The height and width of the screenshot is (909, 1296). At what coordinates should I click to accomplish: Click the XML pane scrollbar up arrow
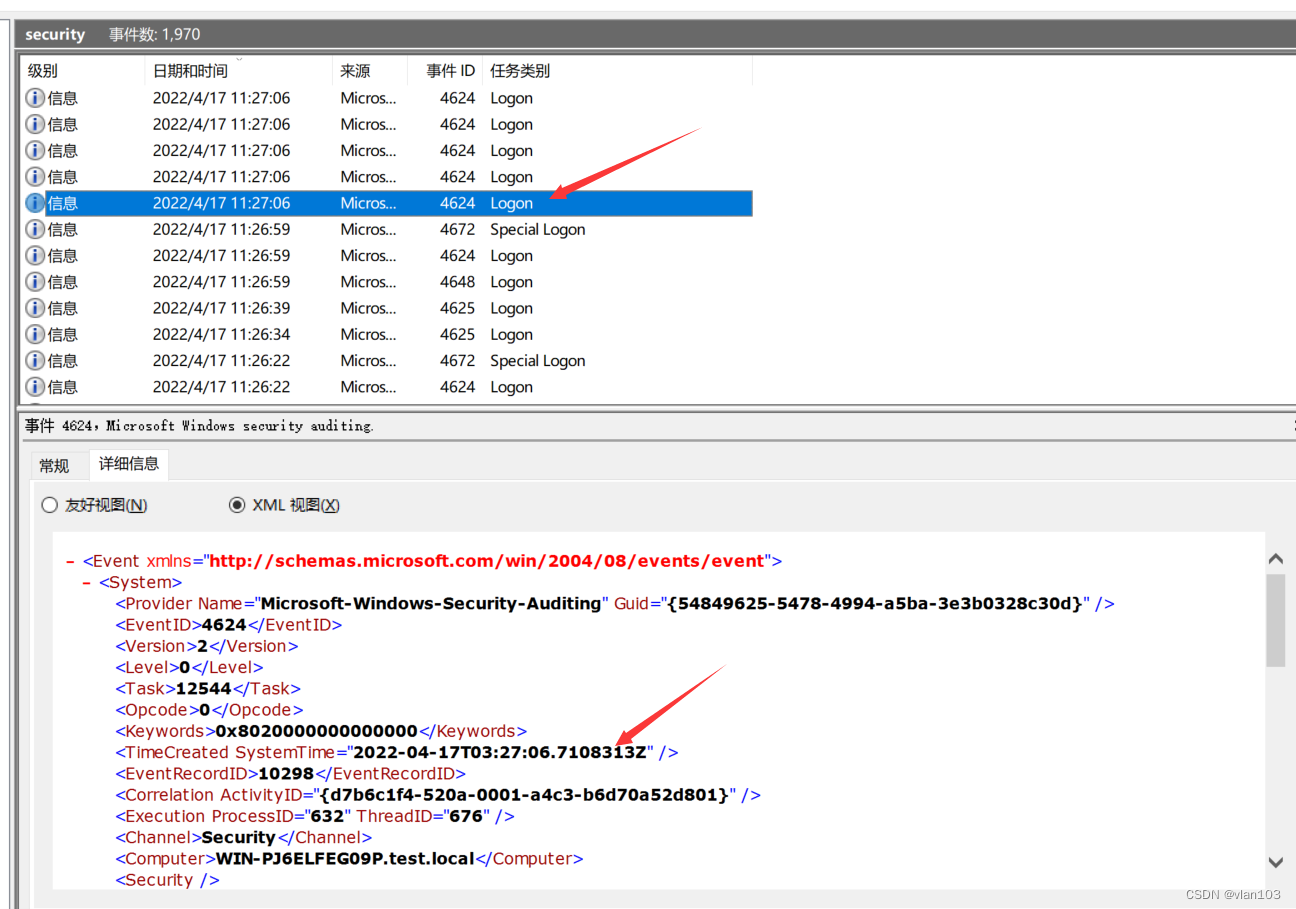pyautogui.click(x=1275, y=560)
